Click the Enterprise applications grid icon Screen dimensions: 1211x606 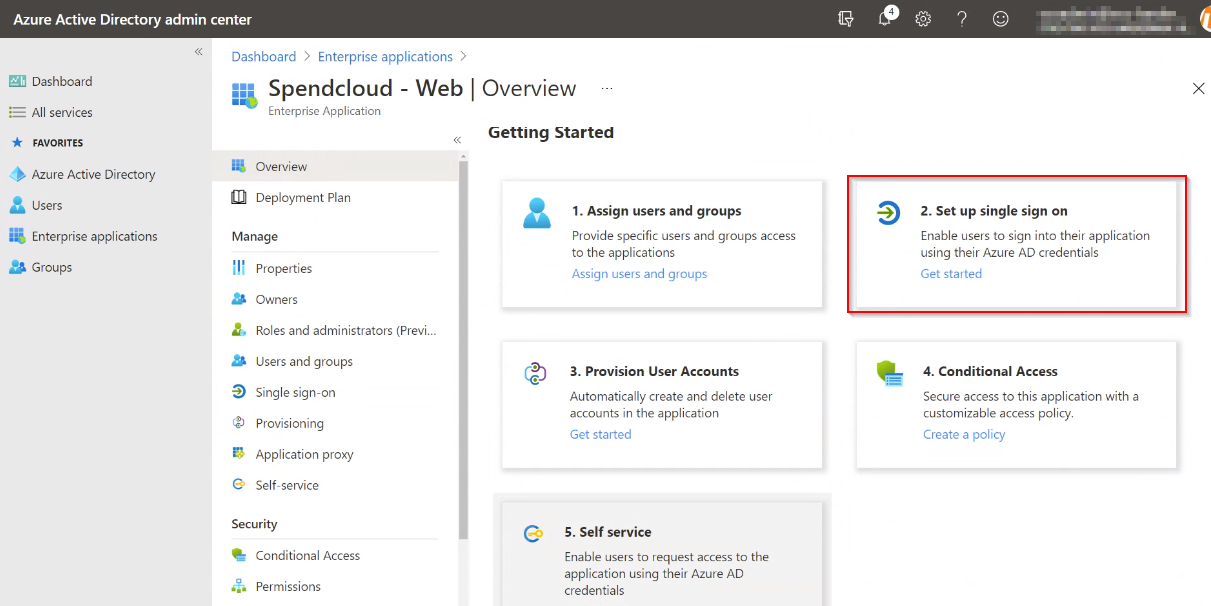coord(17,236)
